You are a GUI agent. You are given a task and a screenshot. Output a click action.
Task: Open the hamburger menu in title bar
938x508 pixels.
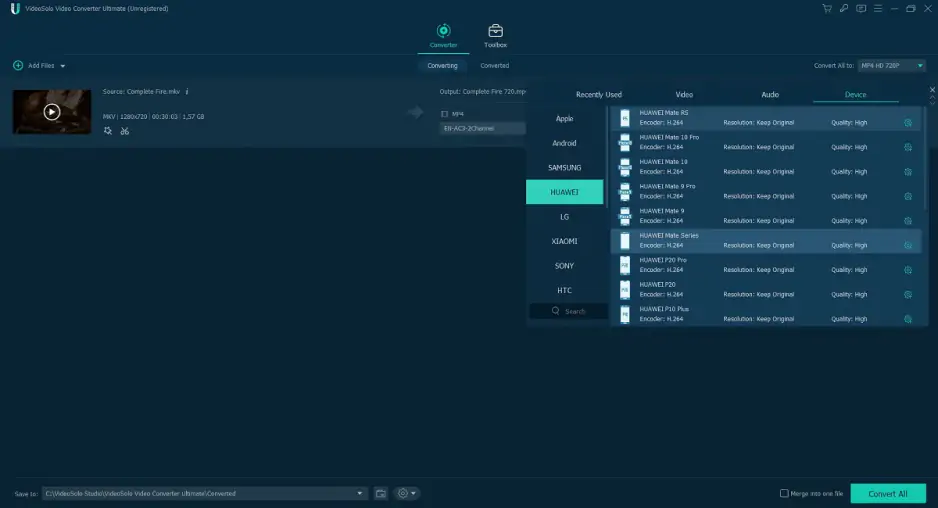[878, 8]
